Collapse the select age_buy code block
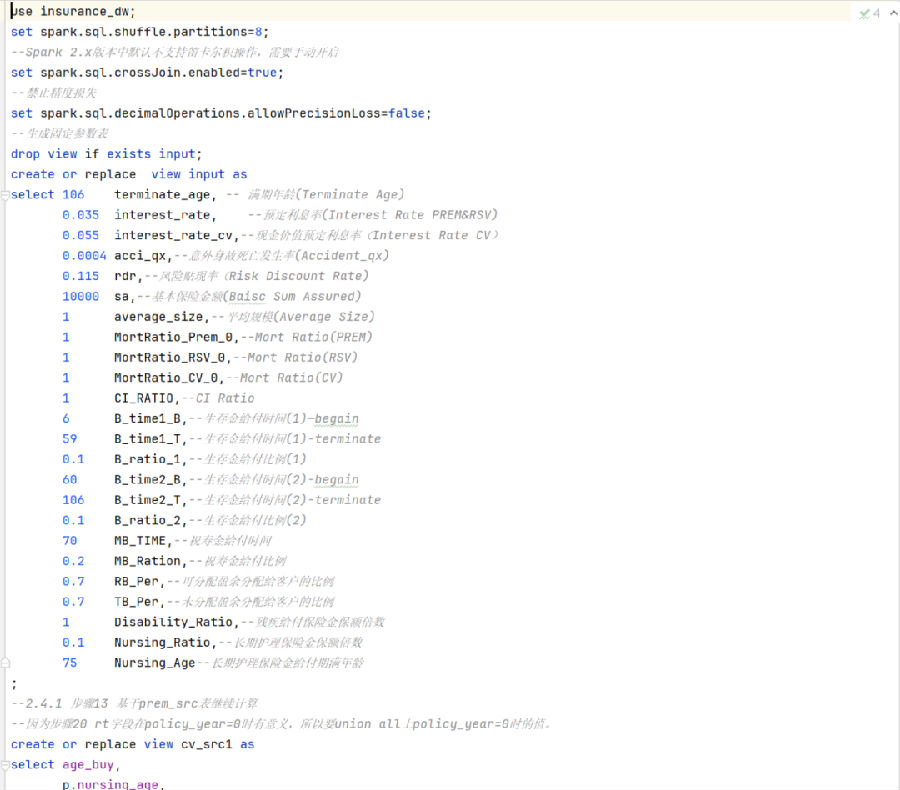The width and height of the screenshot is (900, 790). 5,765
